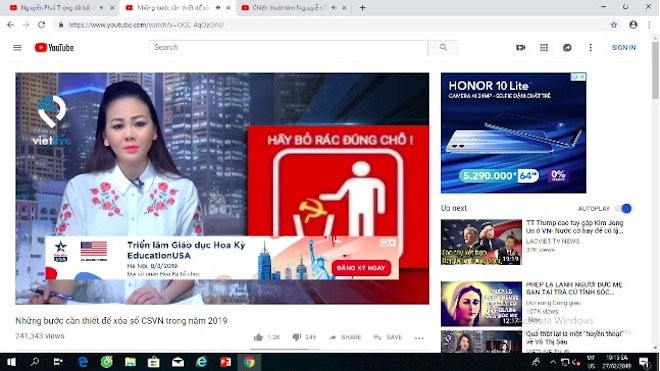Open Mail app from taskbar
The image size is (660, 371).
point(178,362)
